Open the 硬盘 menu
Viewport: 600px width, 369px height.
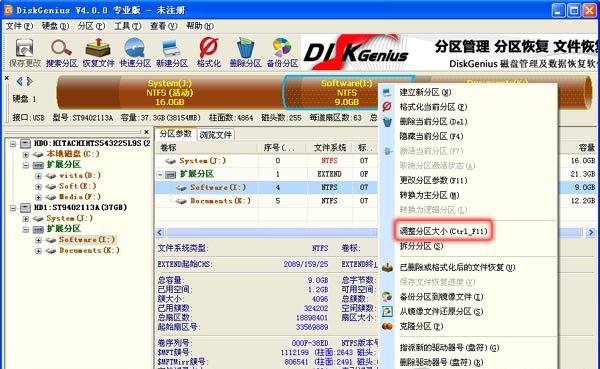pyautogui.click(x=55, y=26)
